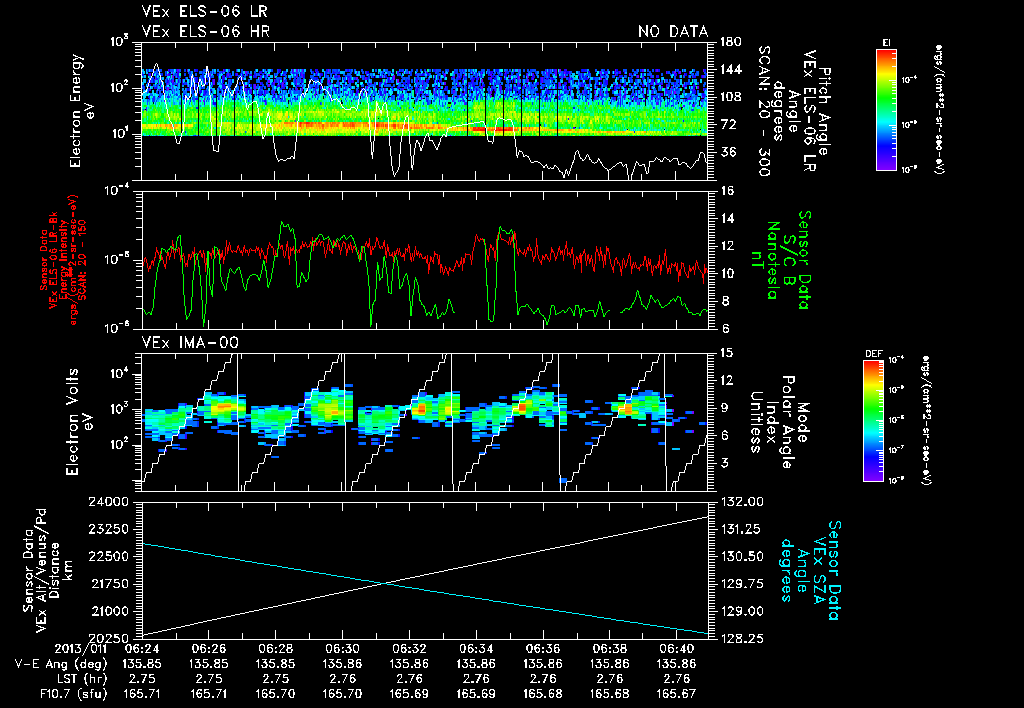The image size is (1024, 708).
Task: Click the 'Electron Energy eV' axis label
Action: (x=83, y=111)
